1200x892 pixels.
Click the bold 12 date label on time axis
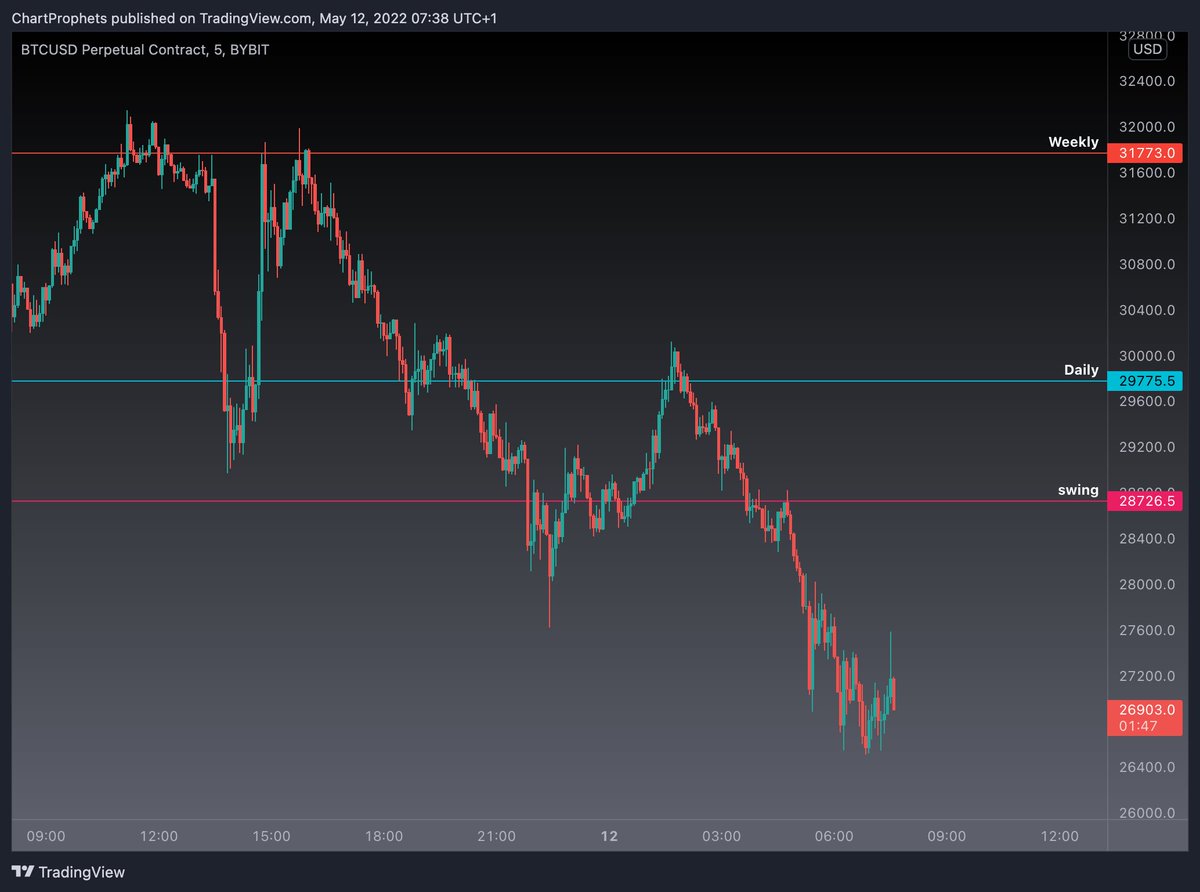609,836
